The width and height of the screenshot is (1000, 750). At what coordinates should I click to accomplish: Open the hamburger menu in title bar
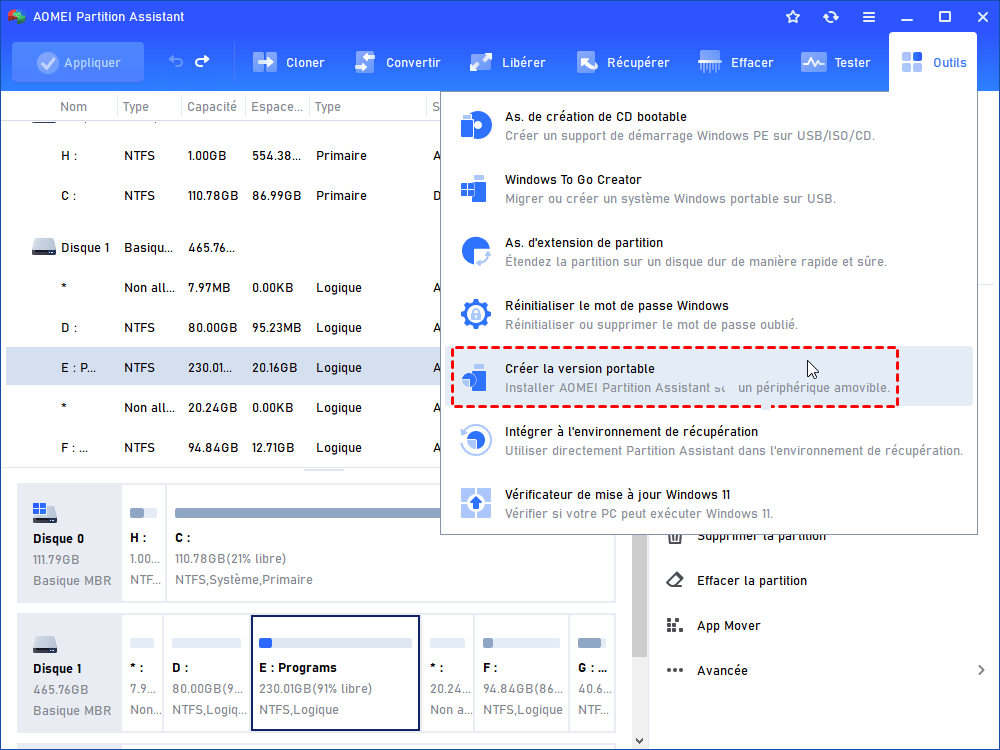[x=869, y=17]
